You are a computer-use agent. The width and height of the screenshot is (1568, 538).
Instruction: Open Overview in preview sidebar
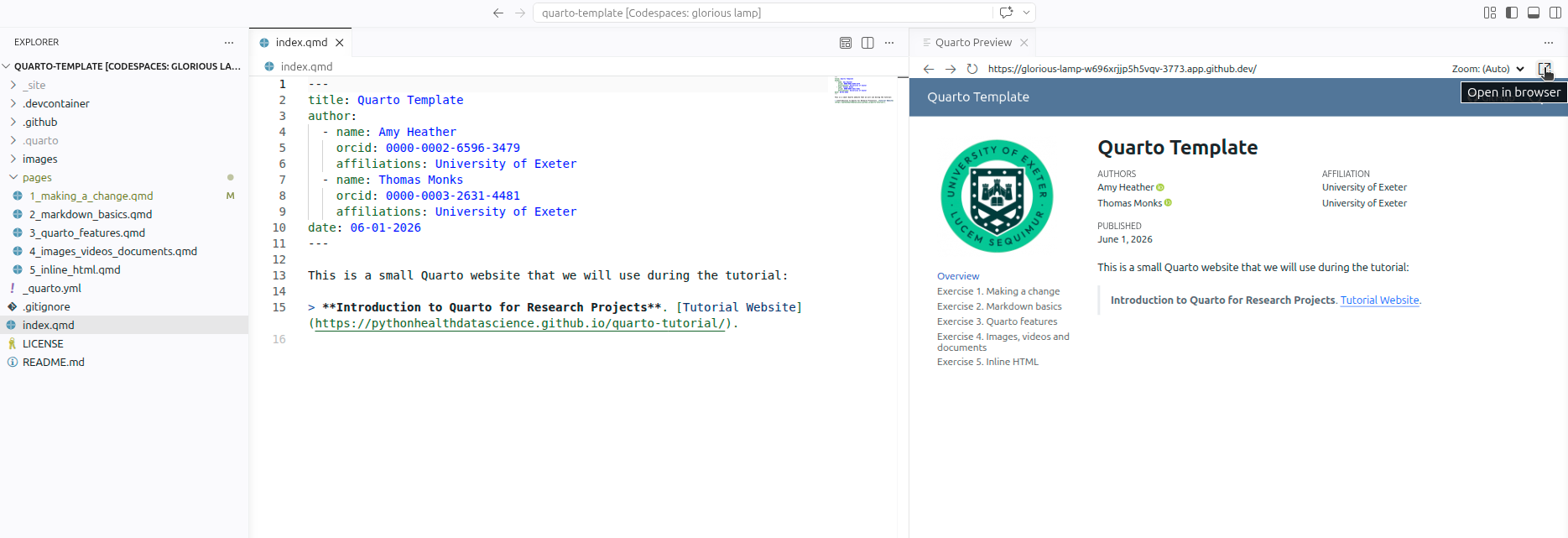(958, 276)
